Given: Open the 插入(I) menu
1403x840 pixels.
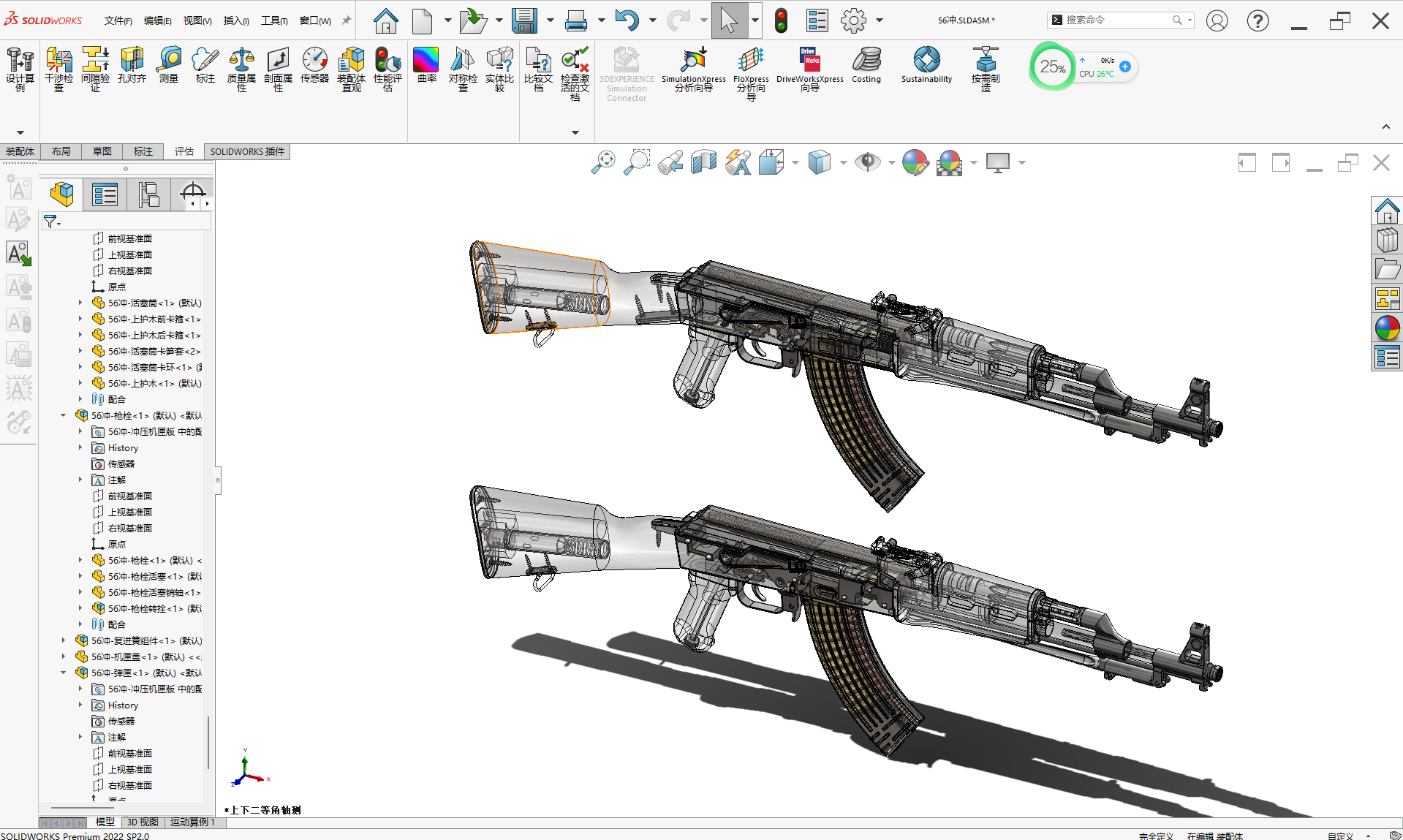Looking at the screenshot, I should 236,20.
